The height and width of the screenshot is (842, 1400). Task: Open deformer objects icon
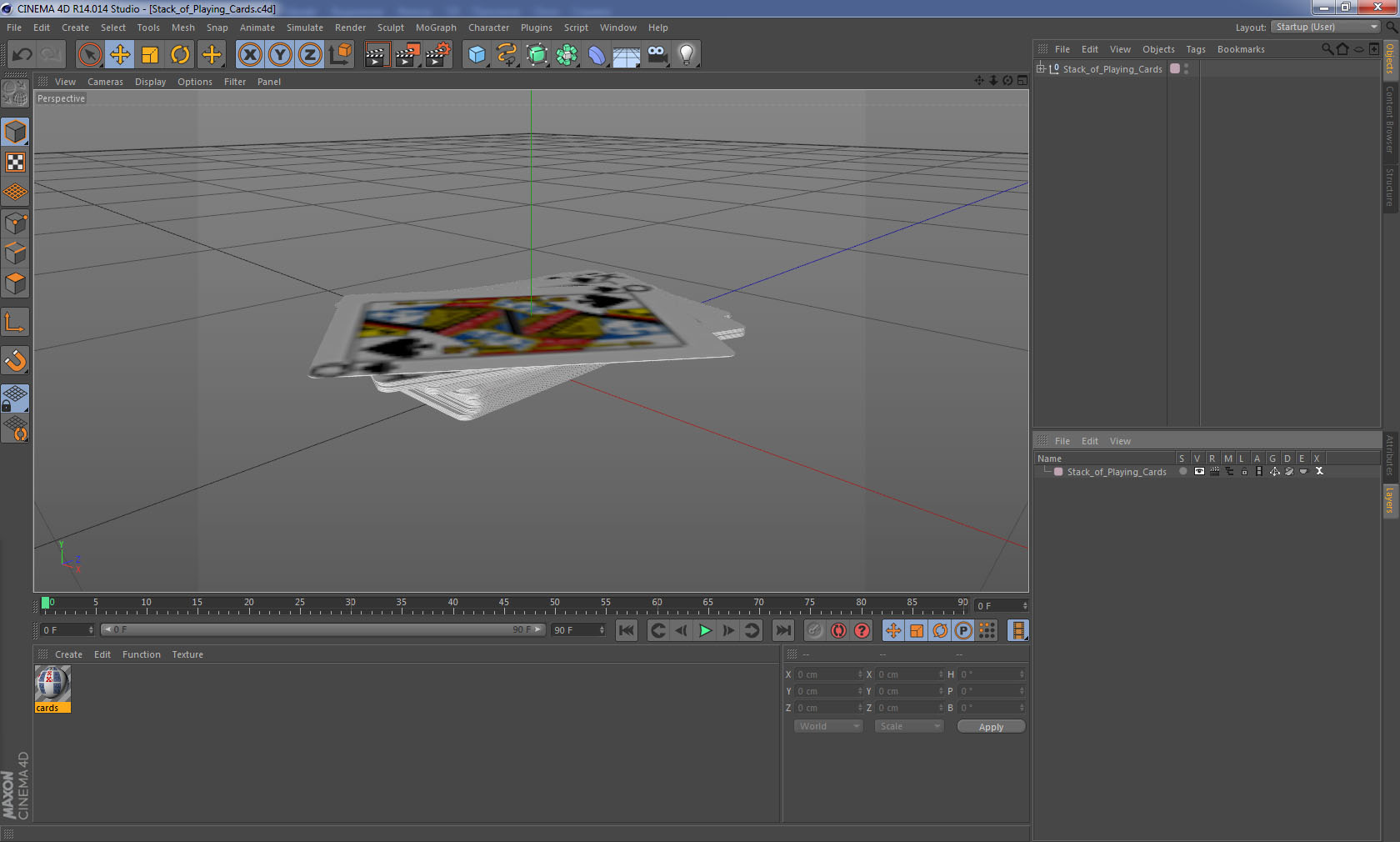(x=597, y=55)
